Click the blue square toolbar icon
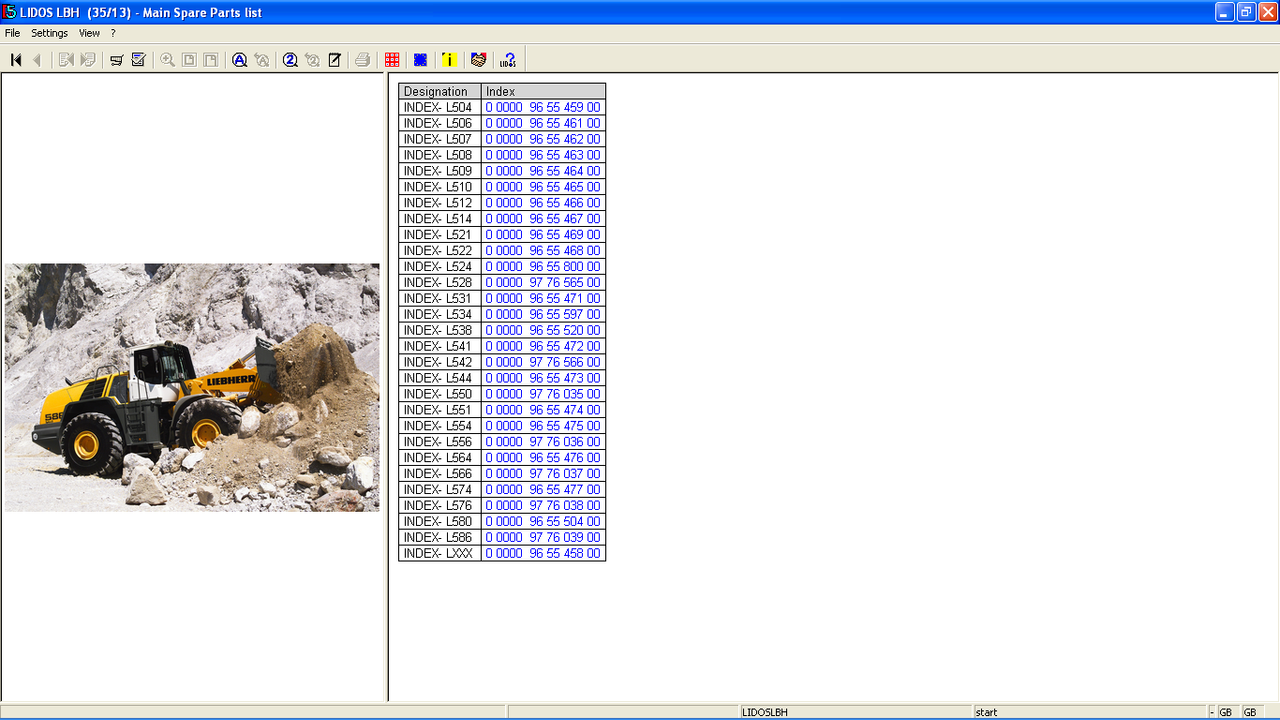 pyautogui.click(x=420, y=60)
